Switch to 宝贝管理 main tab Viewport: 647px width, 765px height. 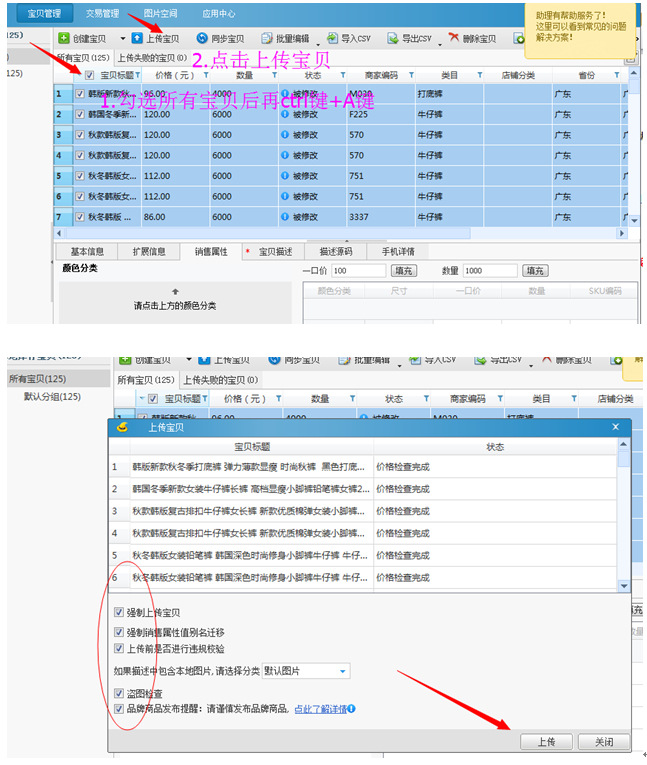(44, 13)
